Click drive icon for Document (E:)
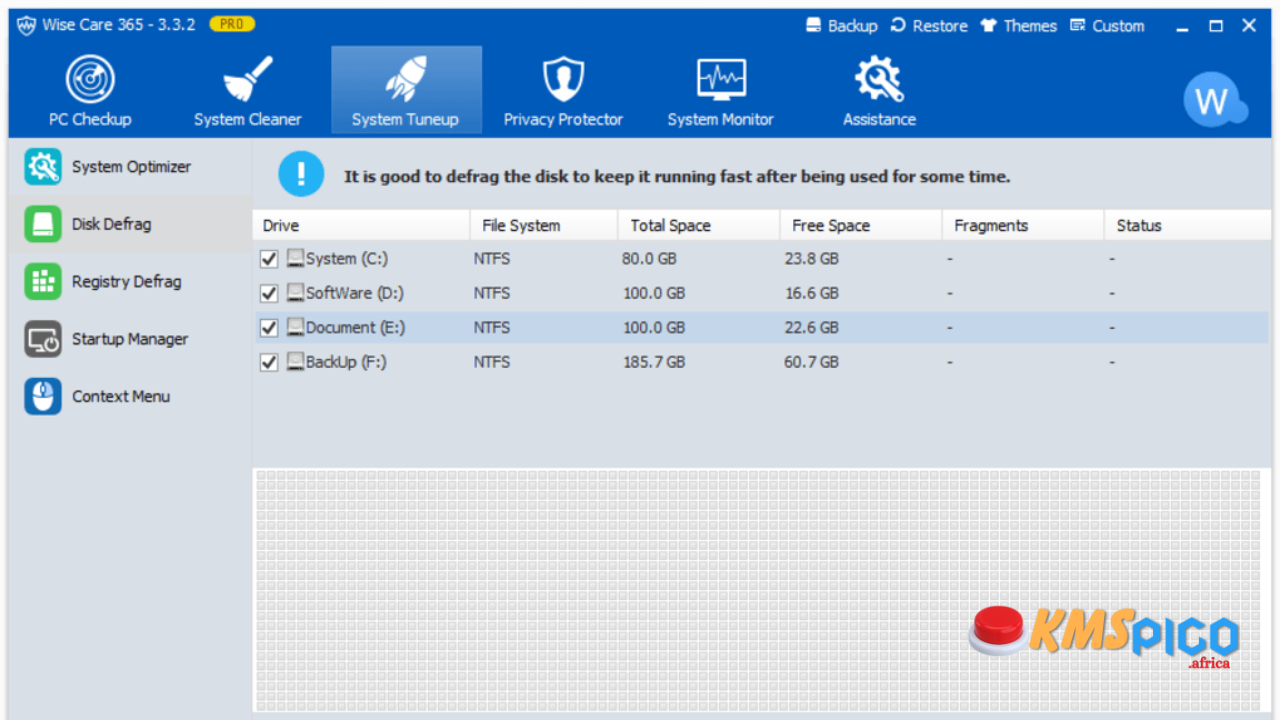Screen dimensions: 1280x720 coord(295,327)
